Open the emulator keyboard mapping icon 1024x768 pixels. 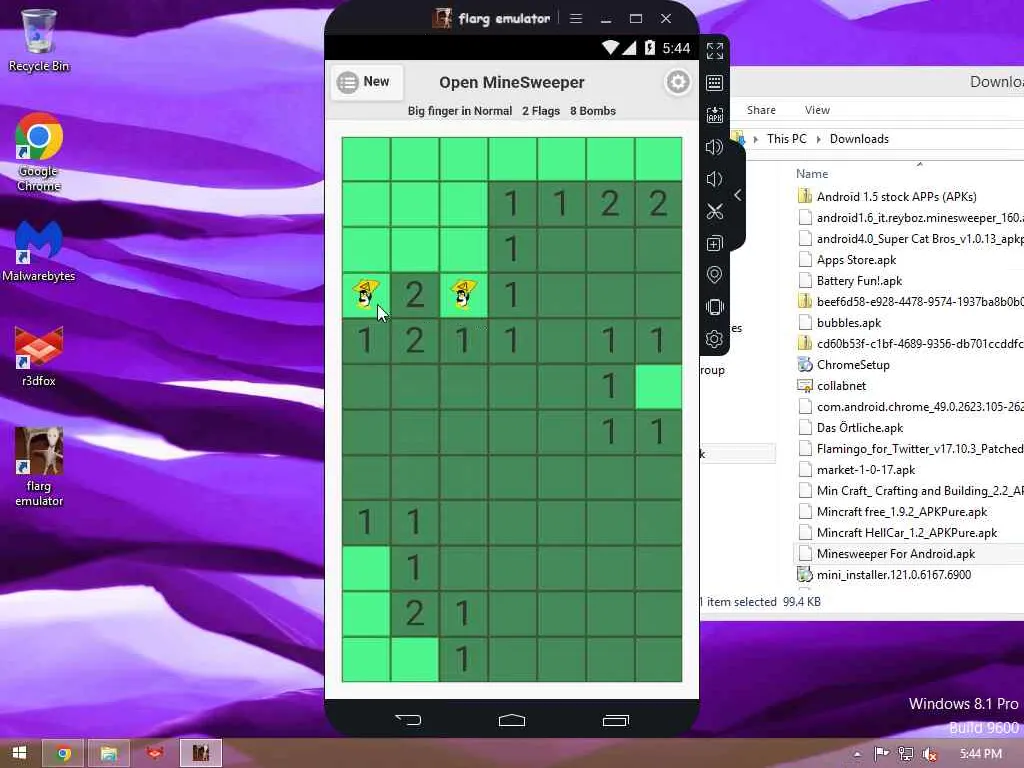(714, 82)
